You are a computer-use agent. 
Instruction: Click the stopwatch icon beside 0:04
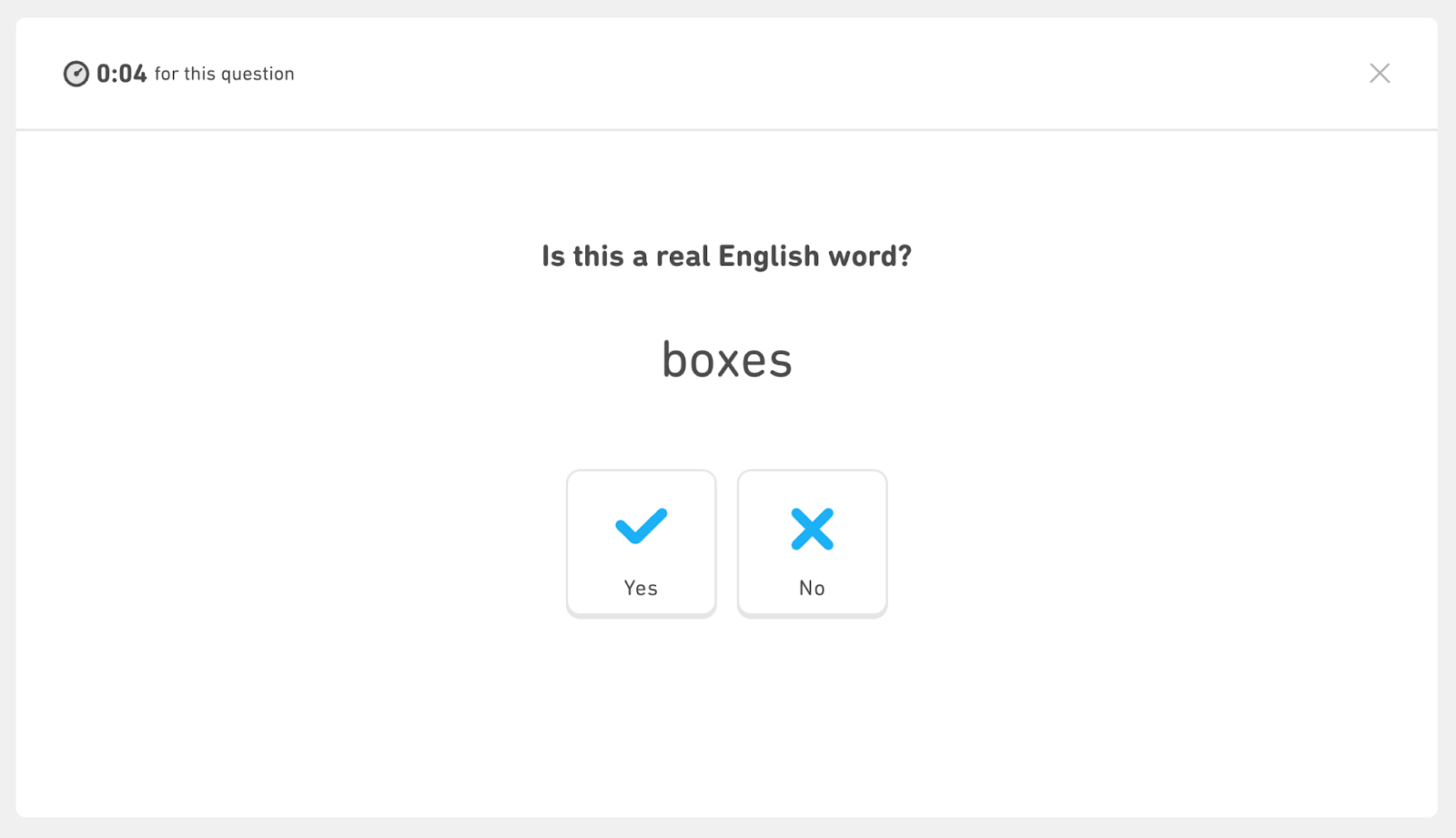tap(76, 74)
